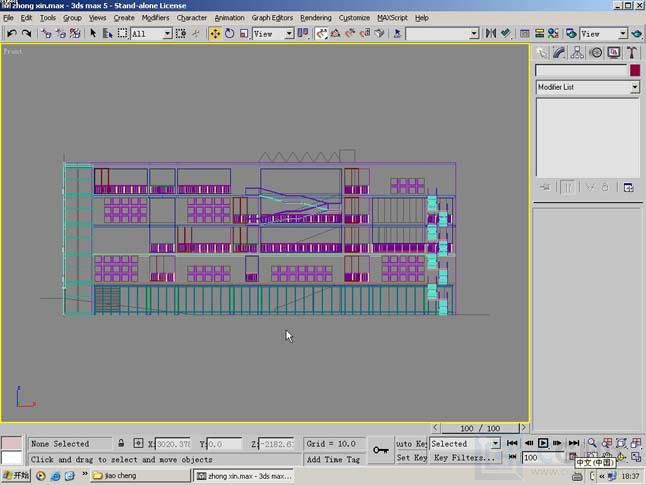Click the Go to End button
This screenshot has width=646, height=485.
point(574,443)
